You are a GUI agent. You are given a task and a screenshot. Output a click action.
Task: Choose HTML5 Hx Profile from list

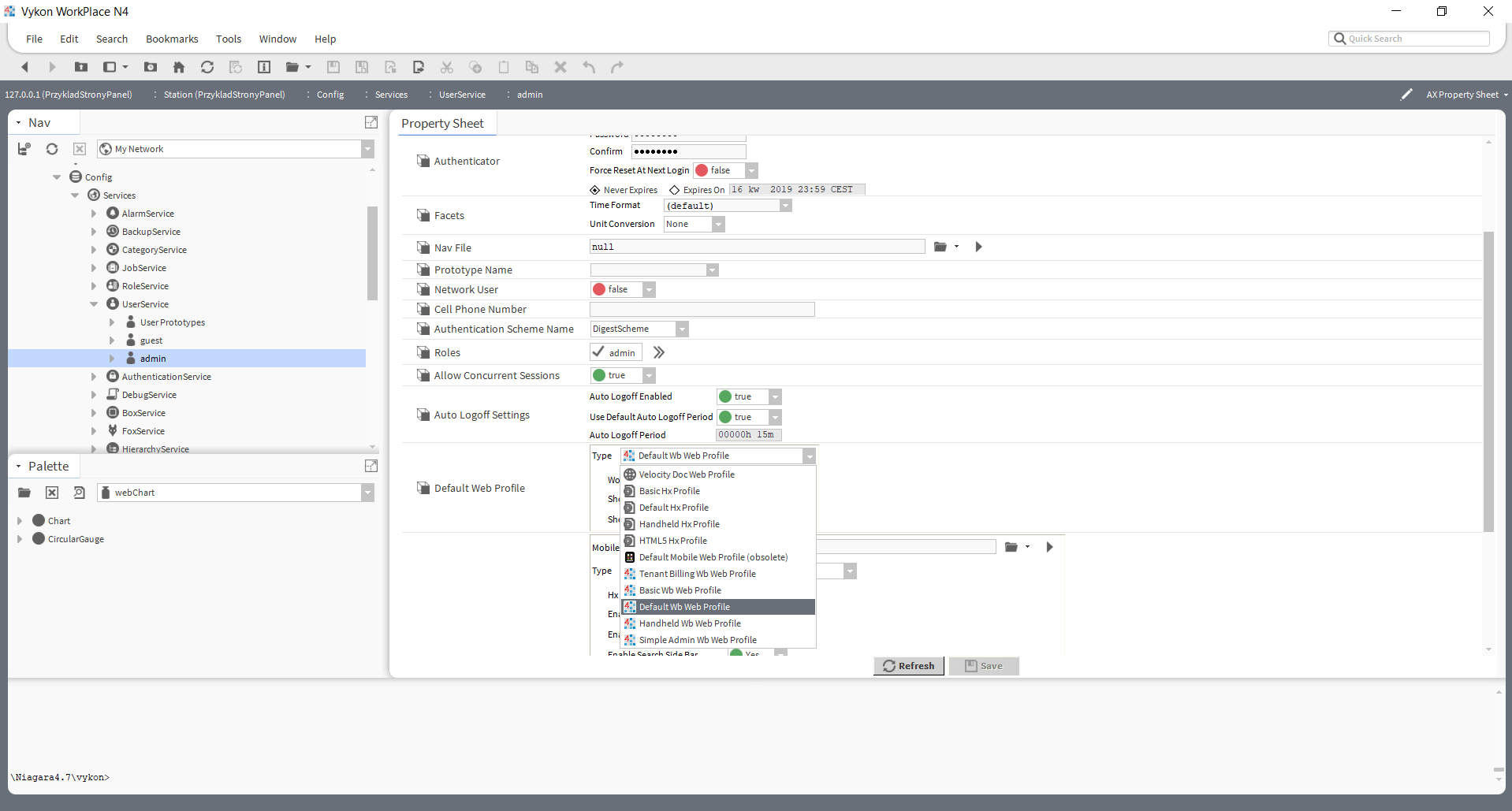point(672,541)
